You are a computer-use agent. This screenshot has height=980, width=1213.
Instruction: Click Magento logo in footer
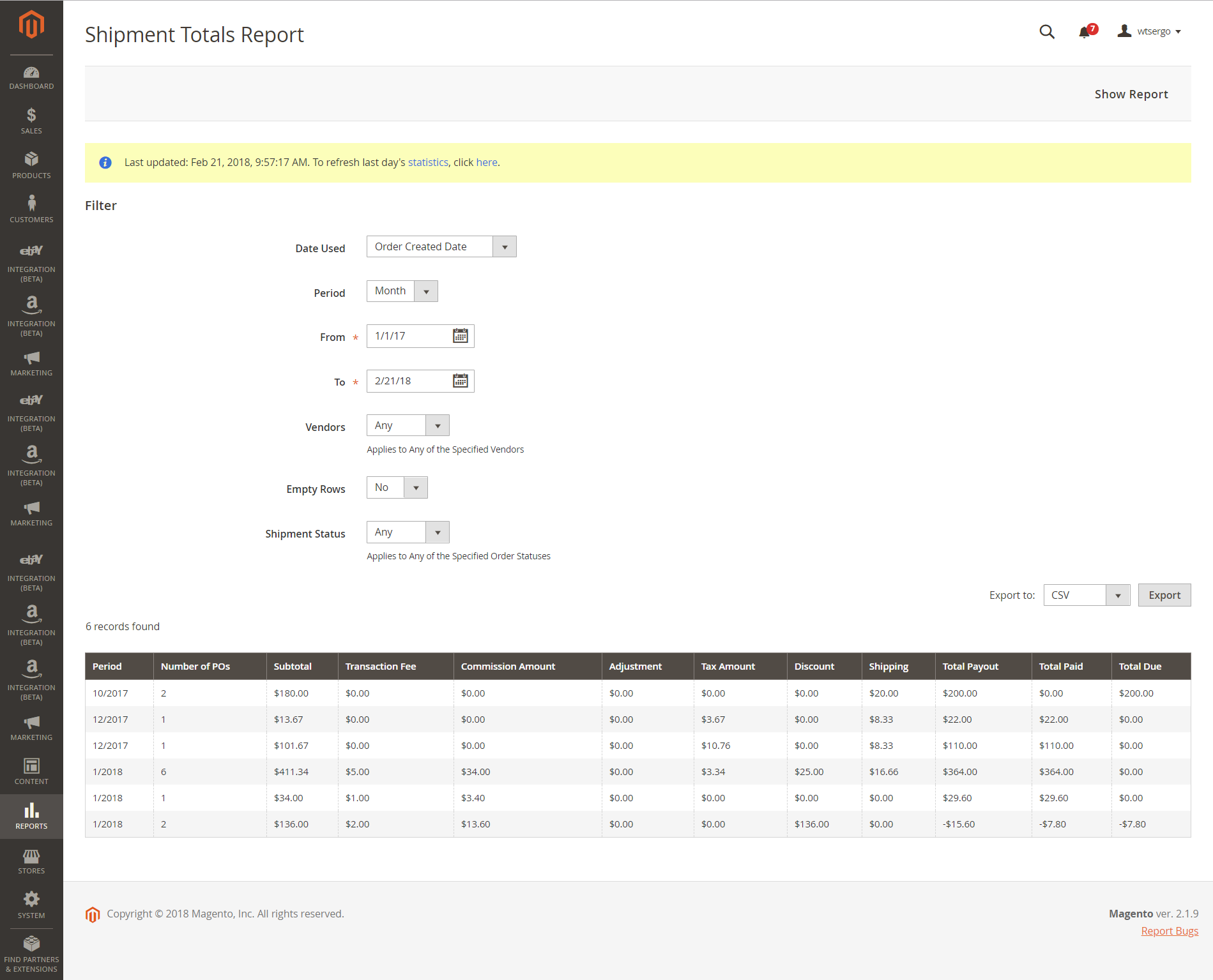coord(93,914)
